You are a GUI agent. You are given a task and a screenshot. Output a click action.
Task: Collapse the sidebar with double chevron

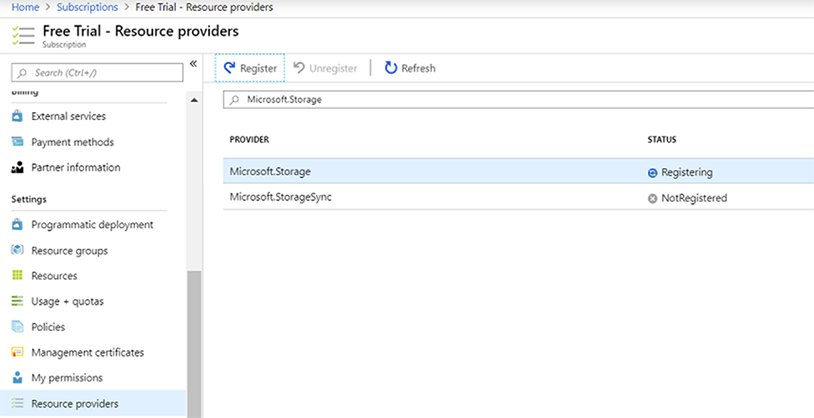coord(194,64)
